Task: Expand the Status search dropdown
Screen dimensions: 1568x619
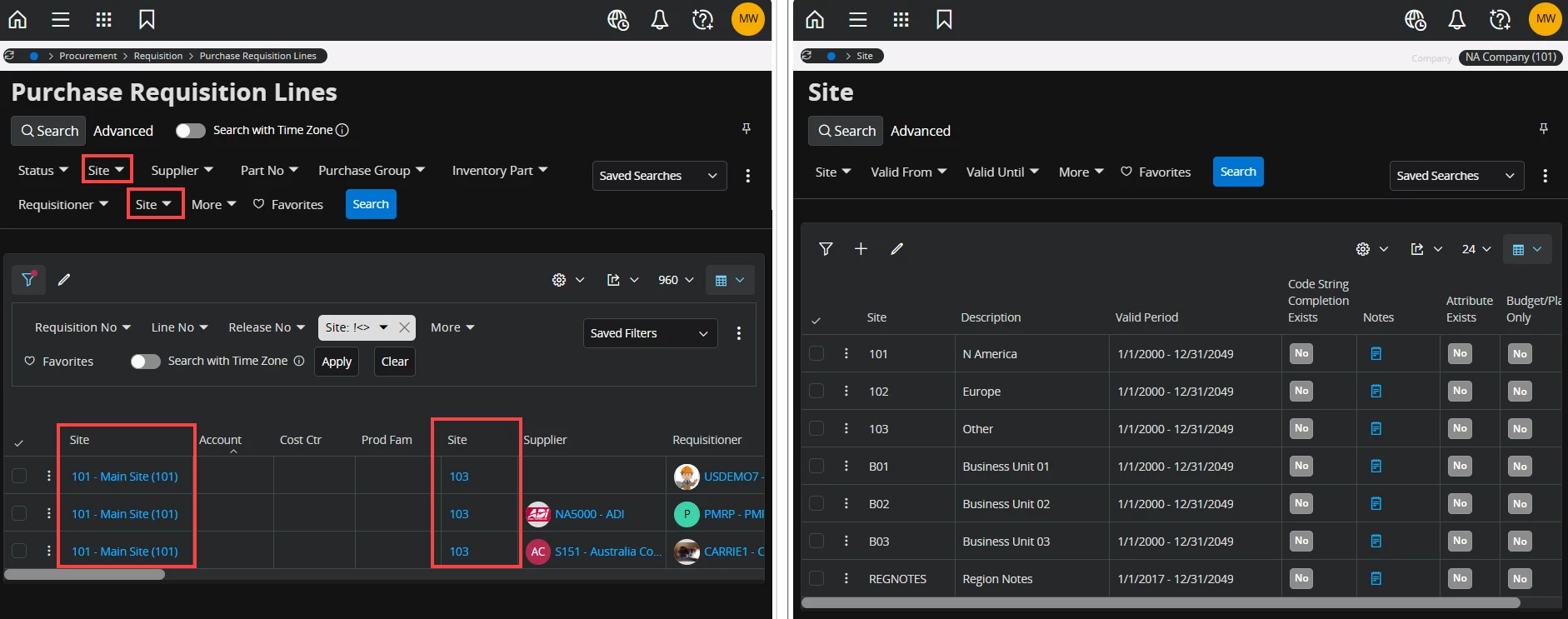Action: [x=43, y=170]
